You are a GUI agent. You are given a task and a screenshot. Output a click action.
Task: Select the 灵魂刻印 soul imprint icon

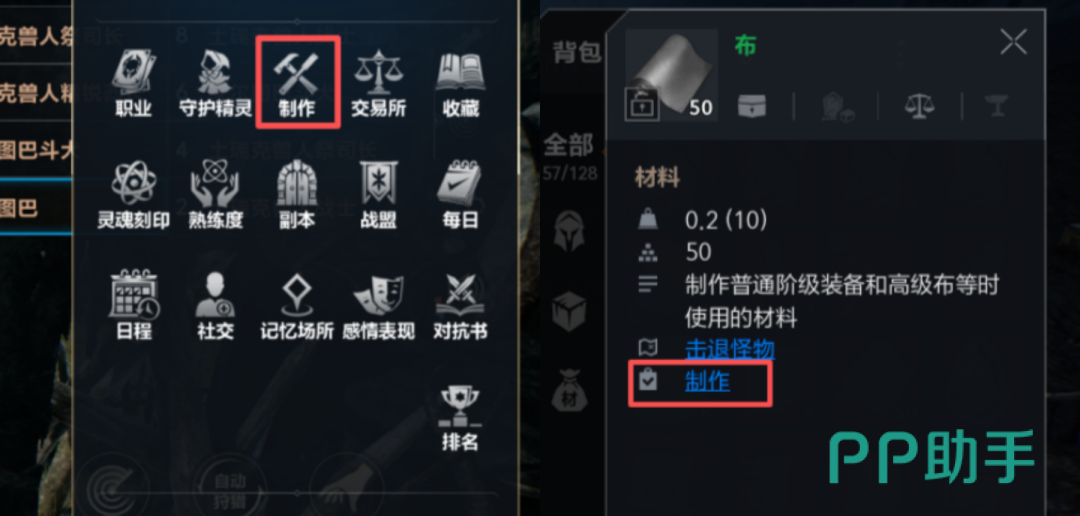(133, 194)
